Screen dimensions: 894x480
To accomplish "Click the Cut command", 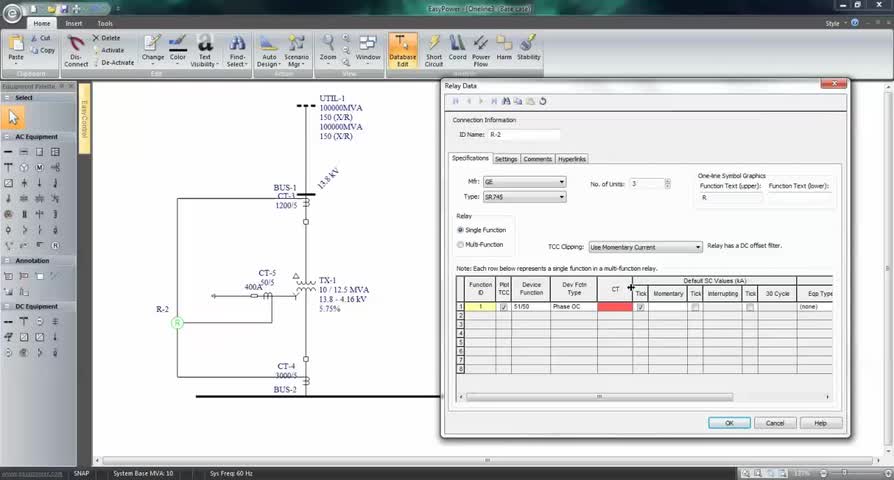I will pos(41,38).
